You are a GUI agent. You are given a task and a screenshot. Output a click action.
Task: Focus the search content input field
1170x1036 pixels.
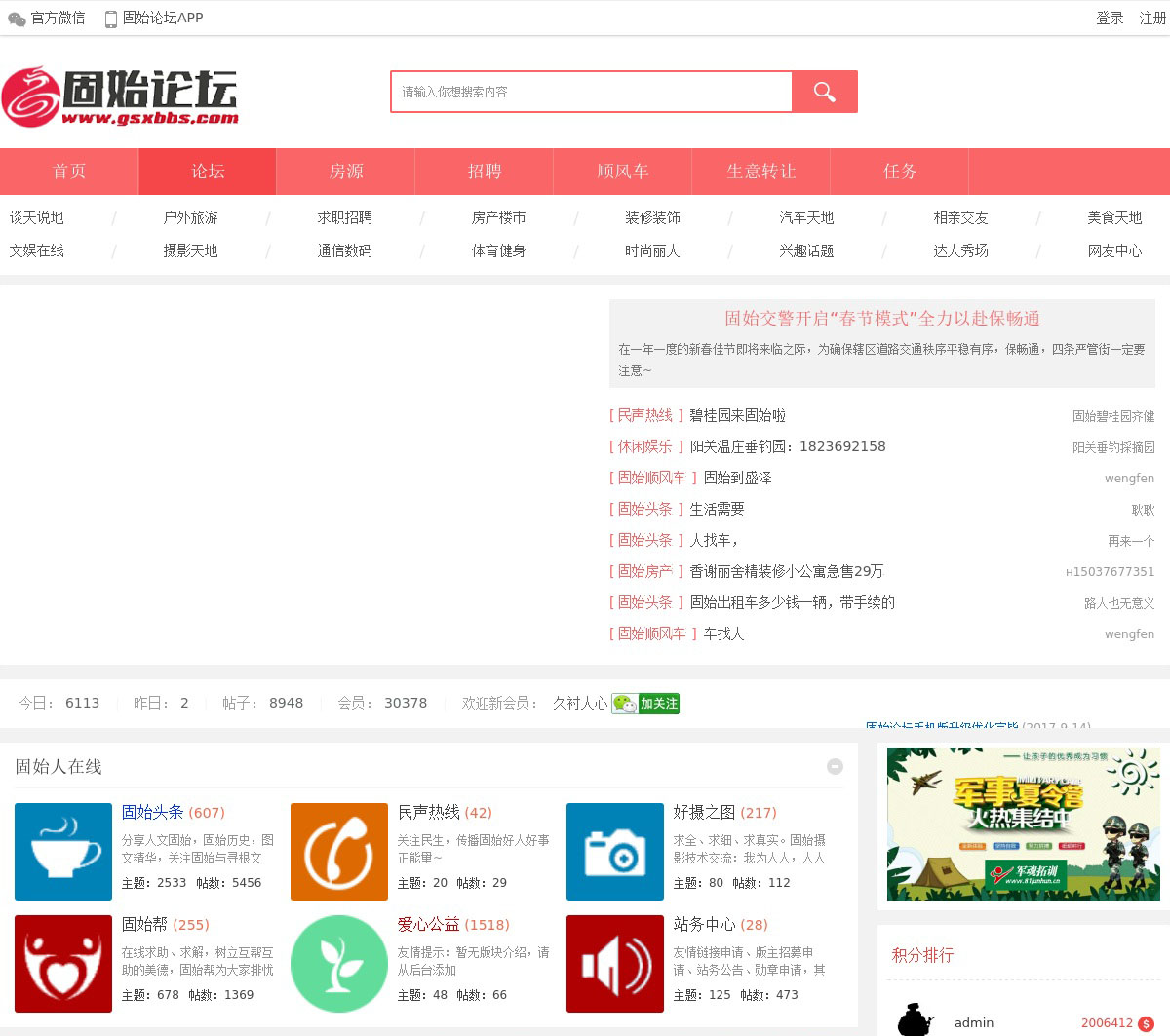click(591, 92)
